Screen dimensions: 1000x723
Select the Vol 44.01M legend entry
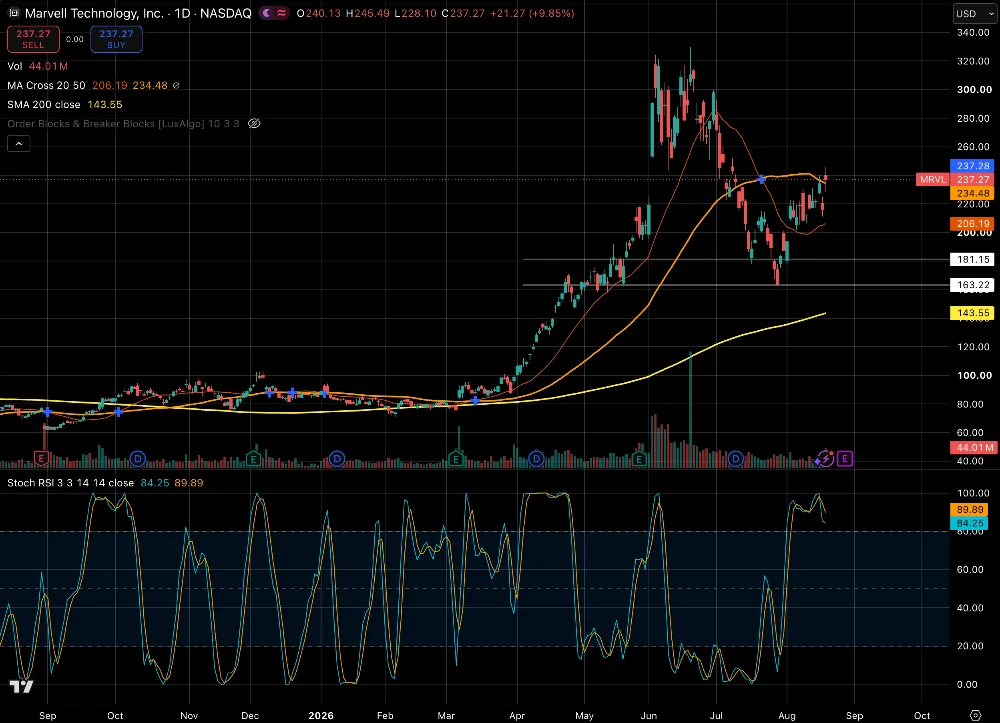tap(37, 66)
